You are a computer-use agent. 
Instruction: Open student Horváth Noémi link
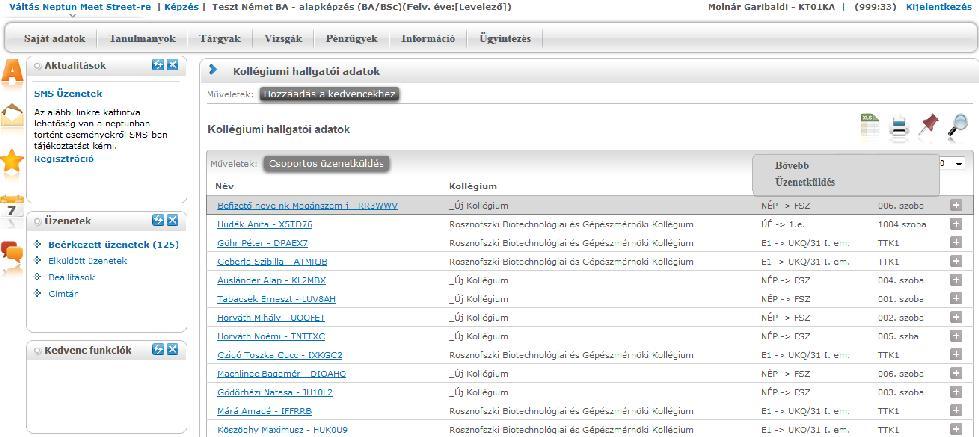pos(271,336)
